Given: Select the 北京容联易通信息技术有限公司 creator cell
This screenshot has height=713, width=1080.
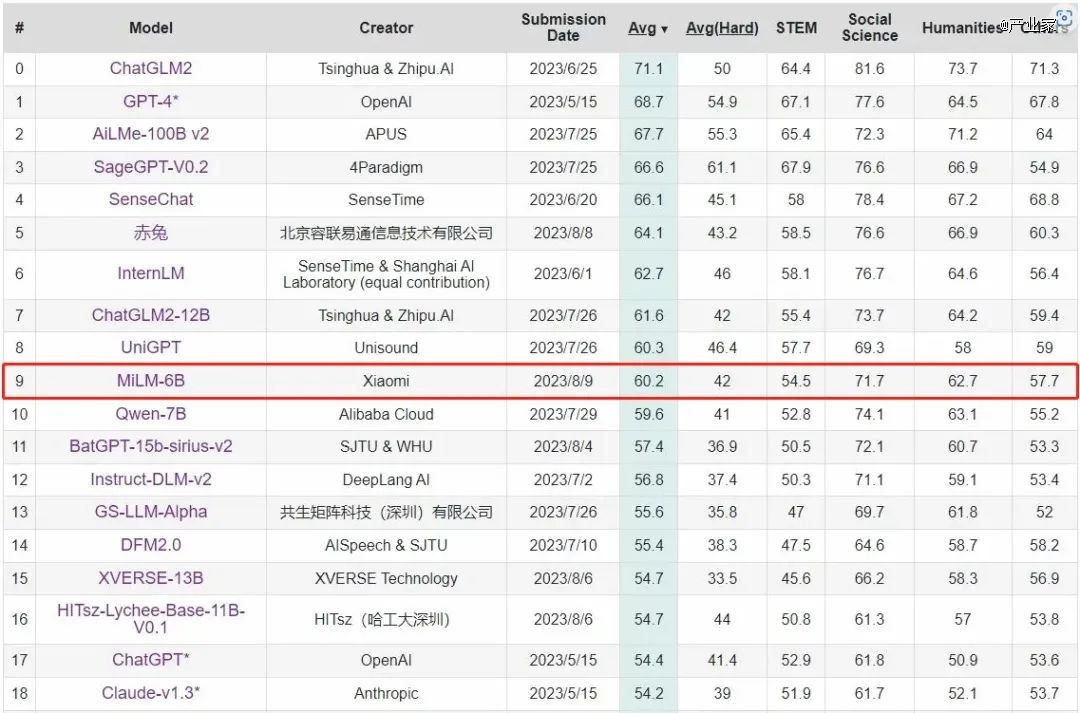Looking at the screenshot, I should point(386,233).
